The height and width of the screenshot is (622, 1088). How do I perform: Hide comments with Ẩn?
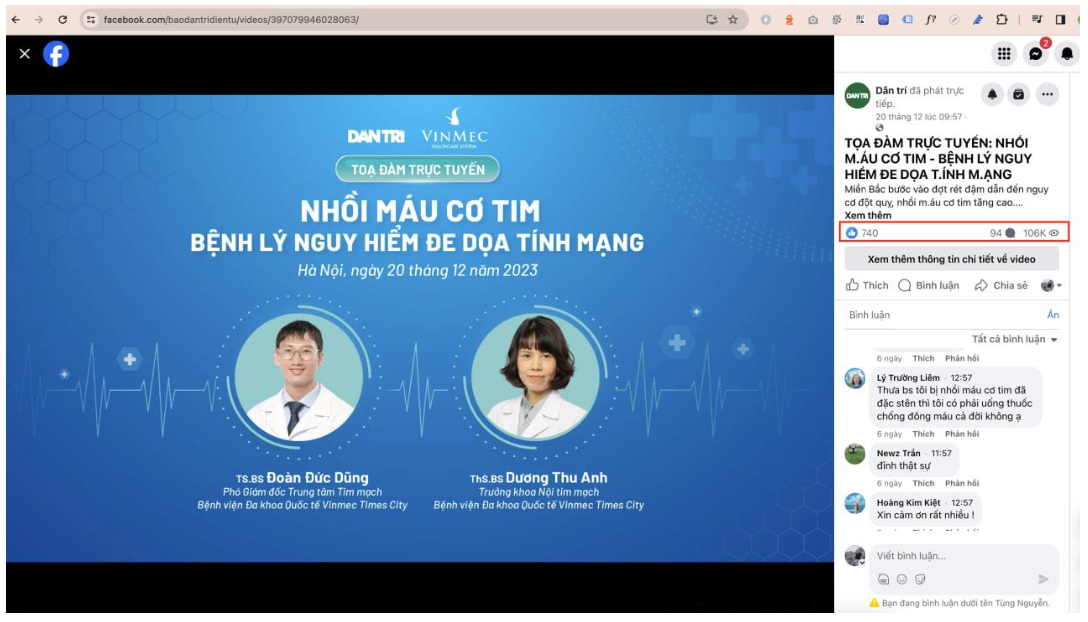pyautogui.click(x=1053, y=314)
